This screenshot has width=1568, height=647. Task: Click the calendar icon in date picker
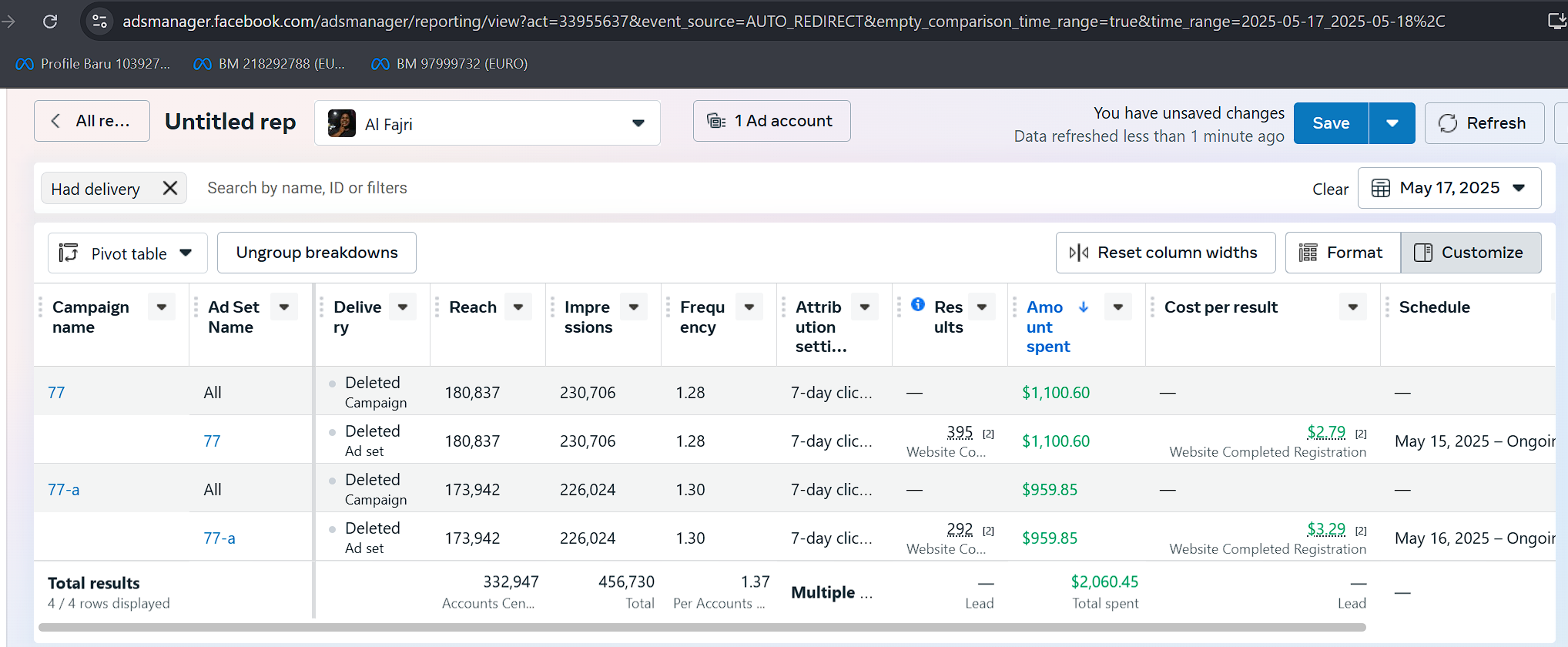click(x=1381, y=188)
